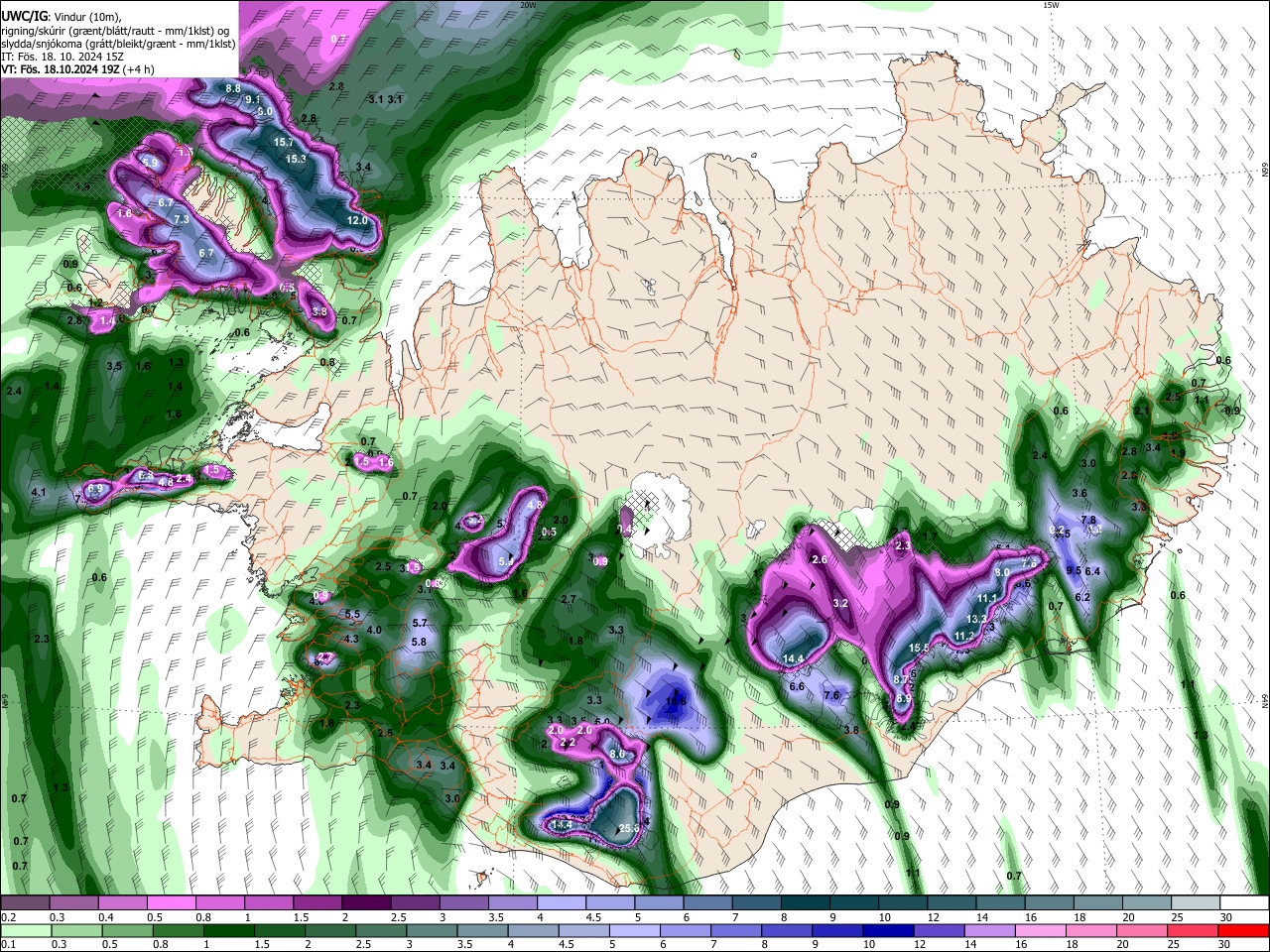Click the 15.3 precipitation value
The image size is (1270, 952).
point(296,159)
